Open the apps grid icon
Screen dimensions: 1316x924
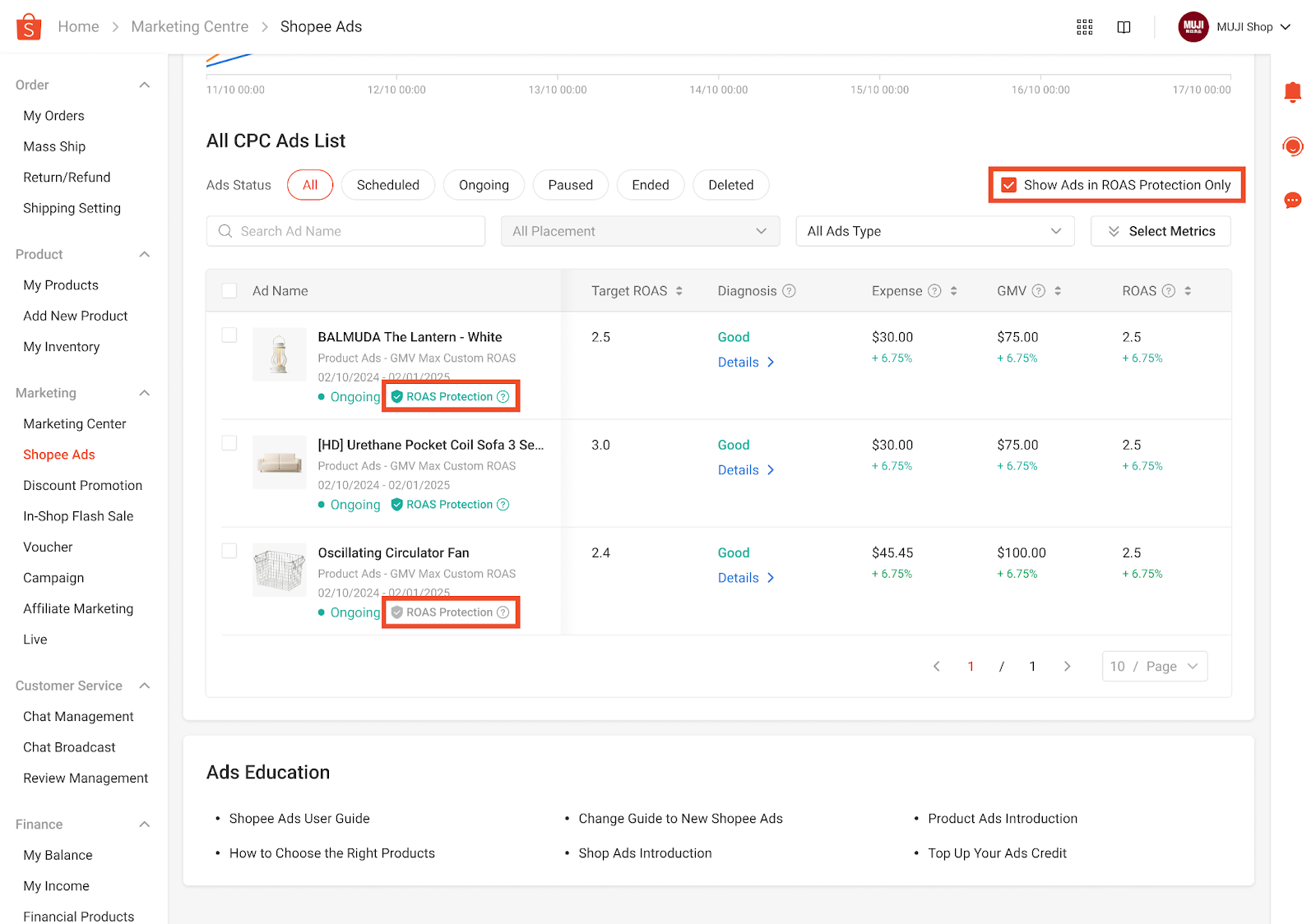(1085, 27)
